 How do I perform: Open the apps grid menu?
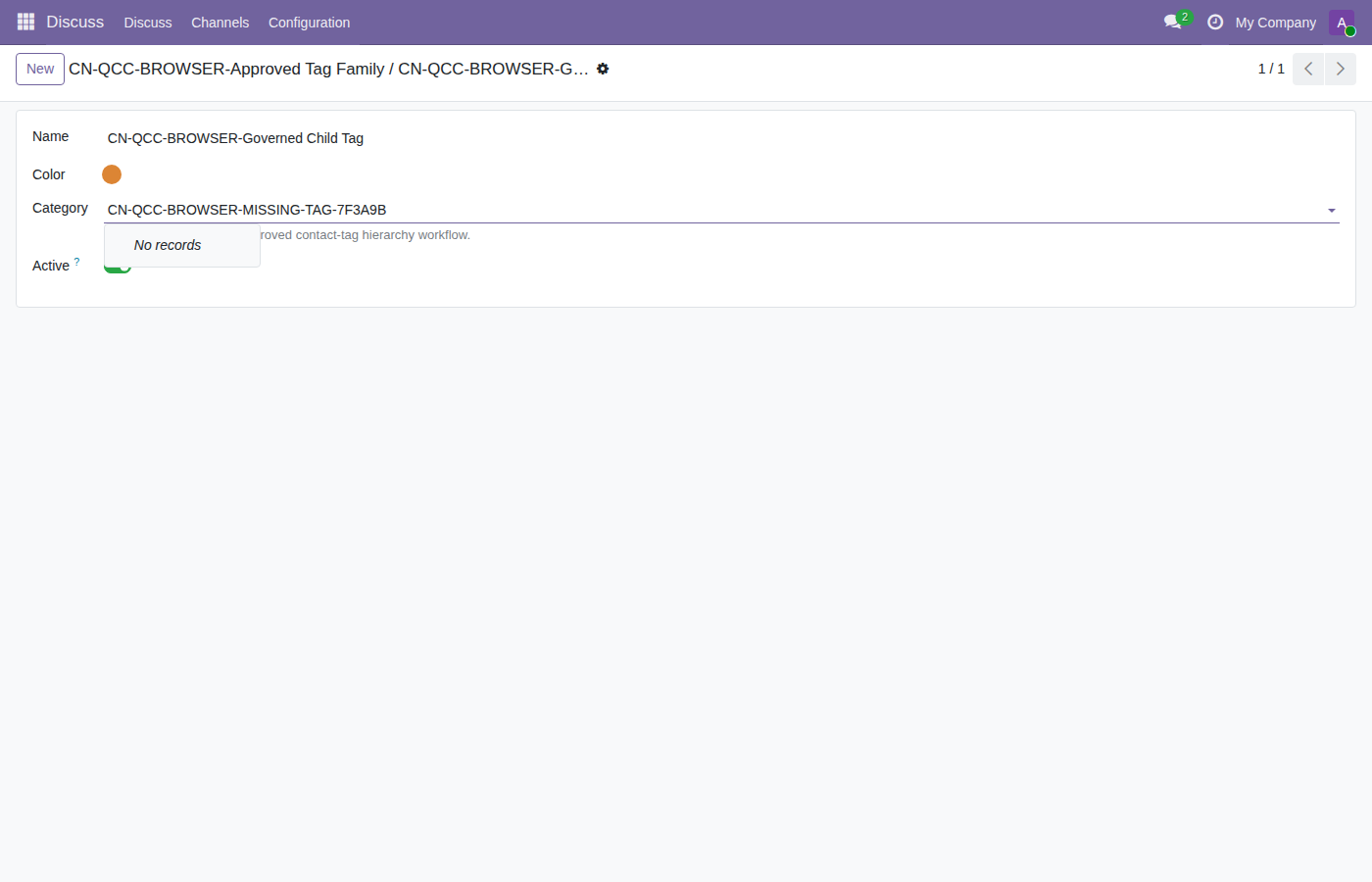point(25,22)
